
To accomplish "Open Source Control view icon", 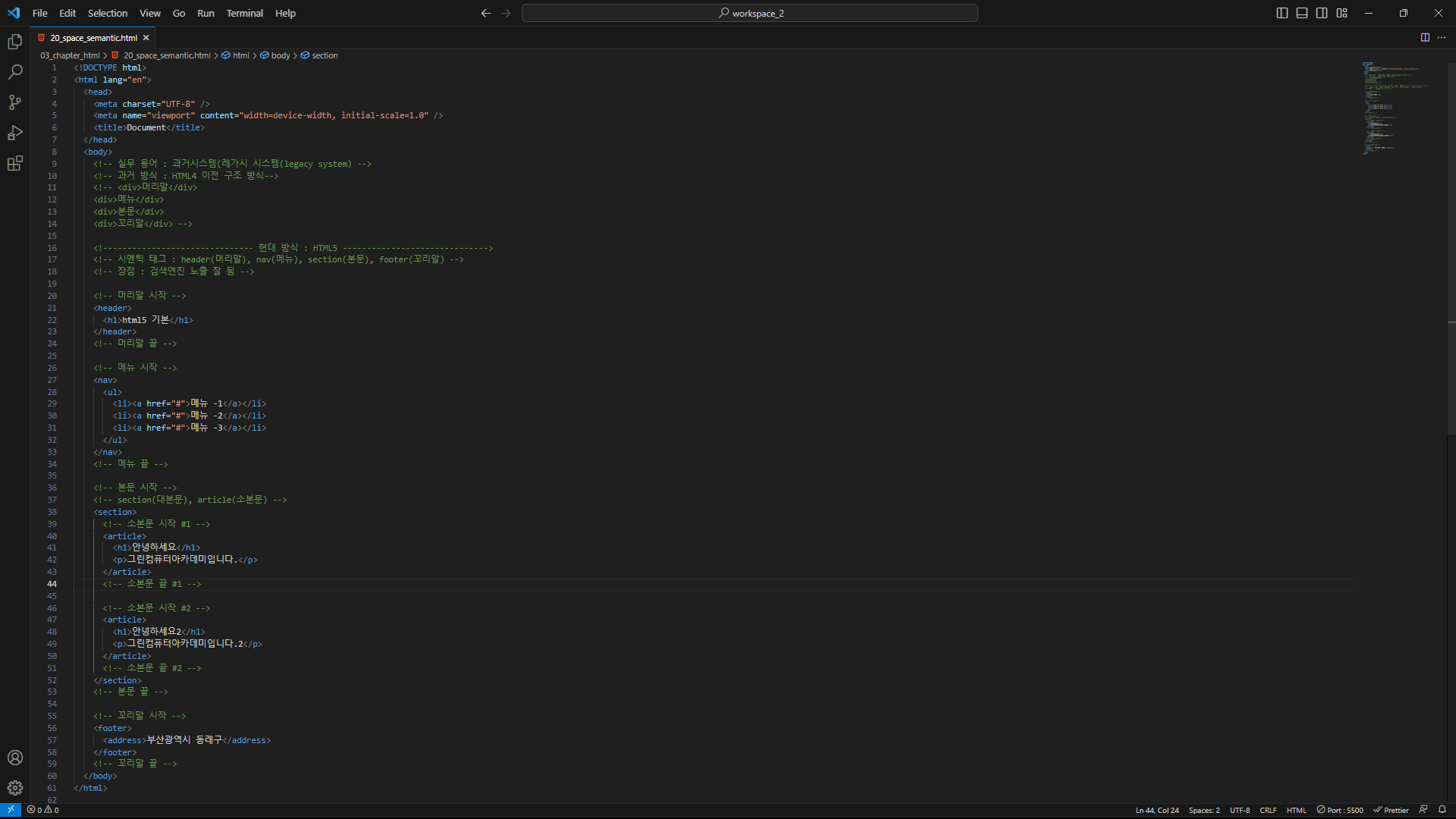I will coord(14,102).
